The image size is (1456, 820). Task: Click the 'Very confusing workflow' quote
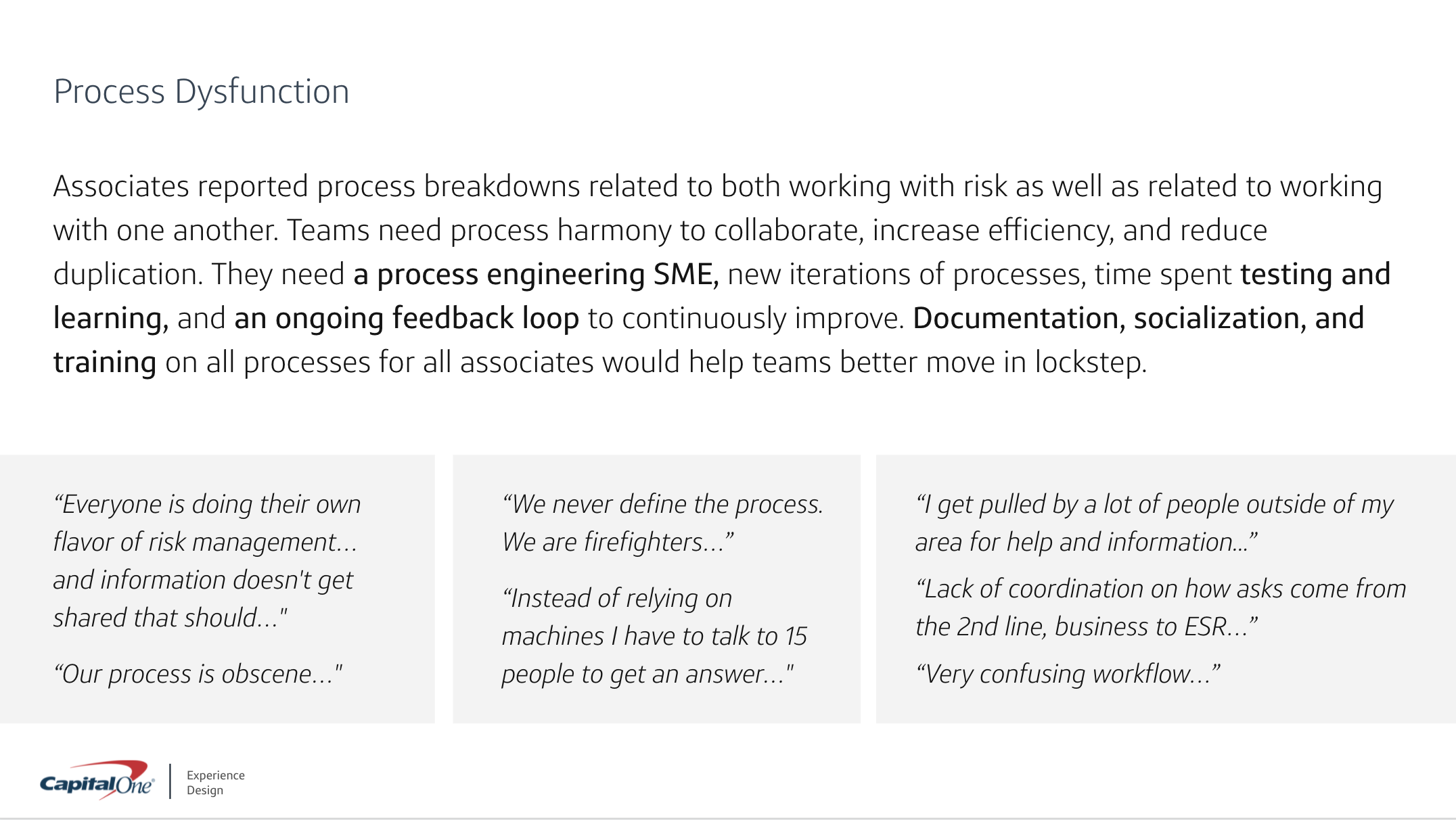(x=1068, y=674)
